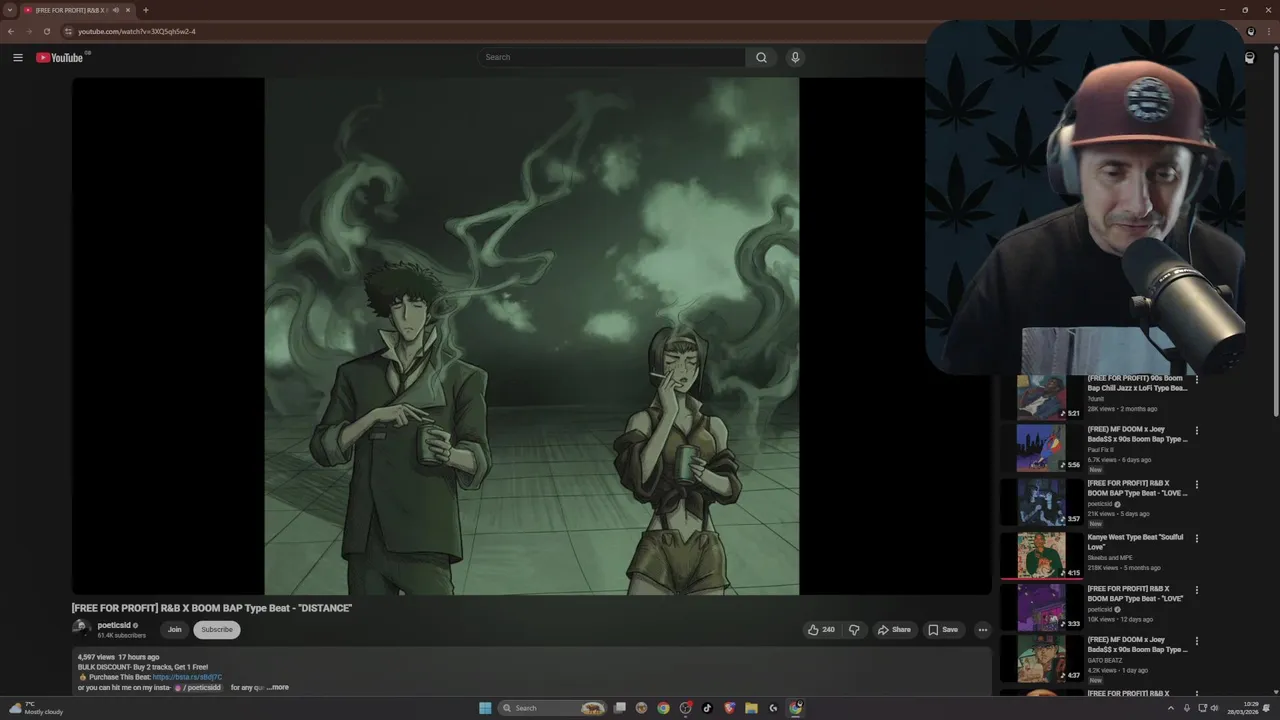
Task: Save the video to a playlist
Action: tap(943, 630)
